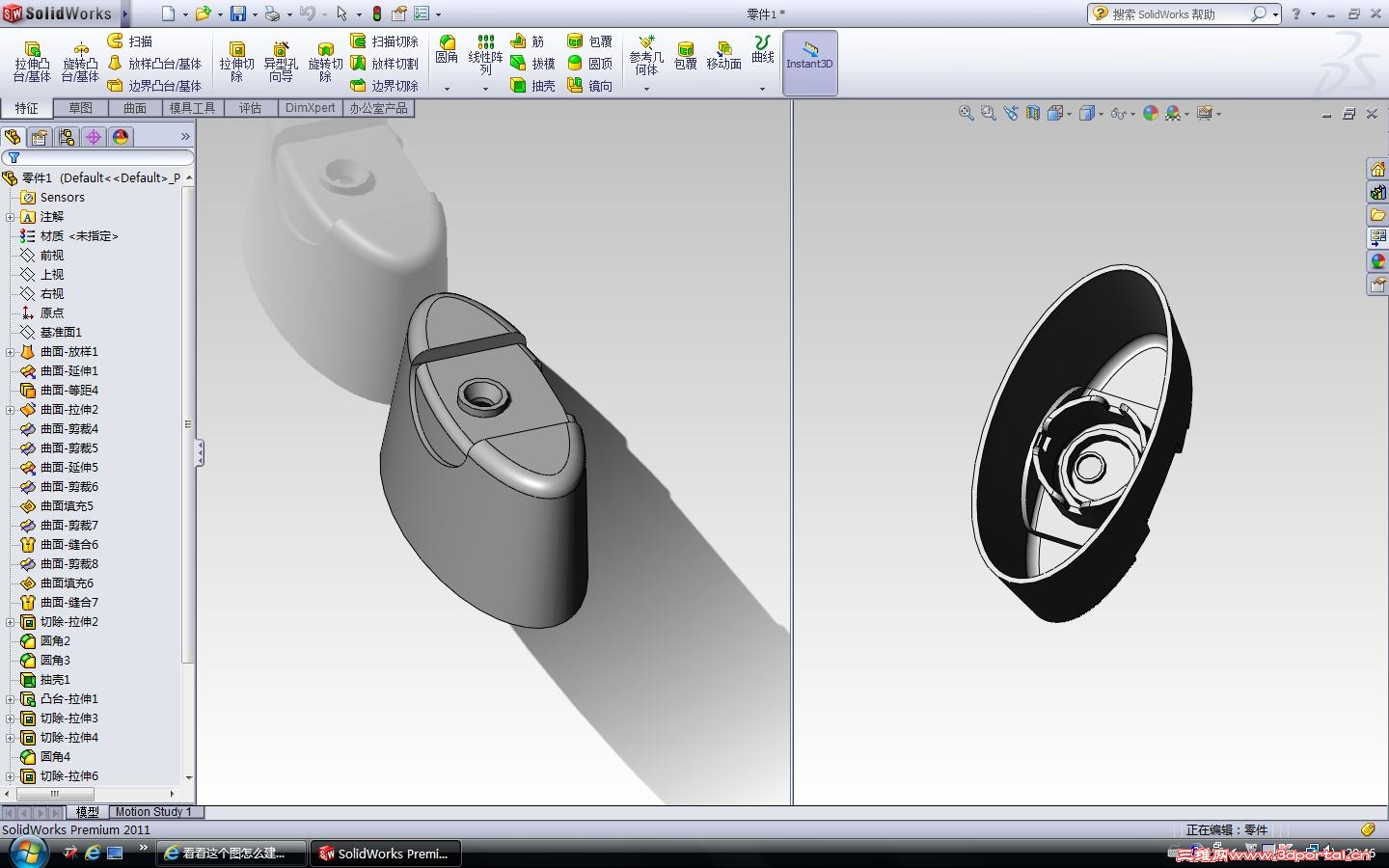
Task: Choose the 拔模 draft tool
Action: [x=532, y=64]
